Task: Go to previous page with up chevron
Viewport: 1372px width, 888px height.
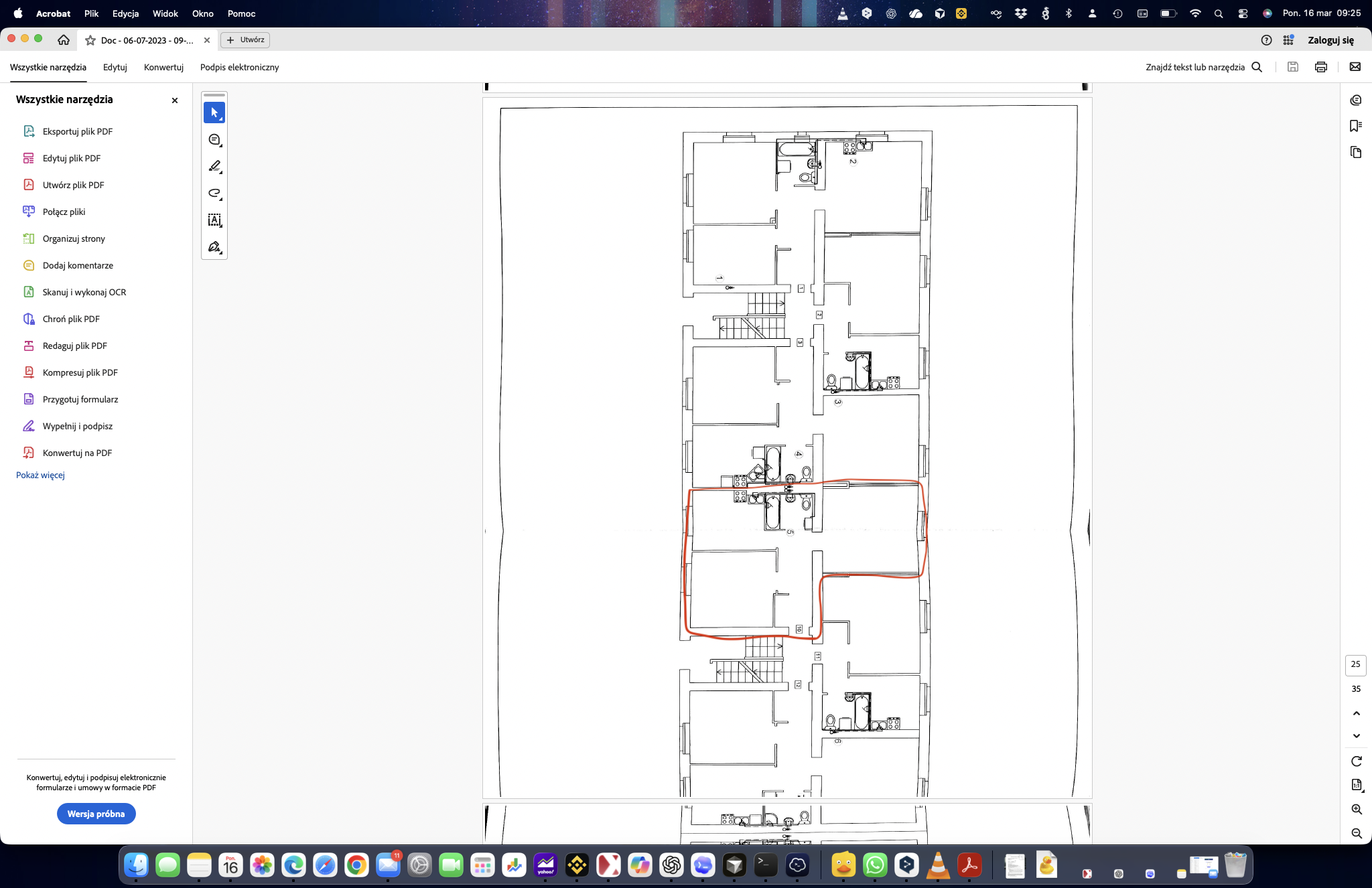Action: [x=1356, y=713]
